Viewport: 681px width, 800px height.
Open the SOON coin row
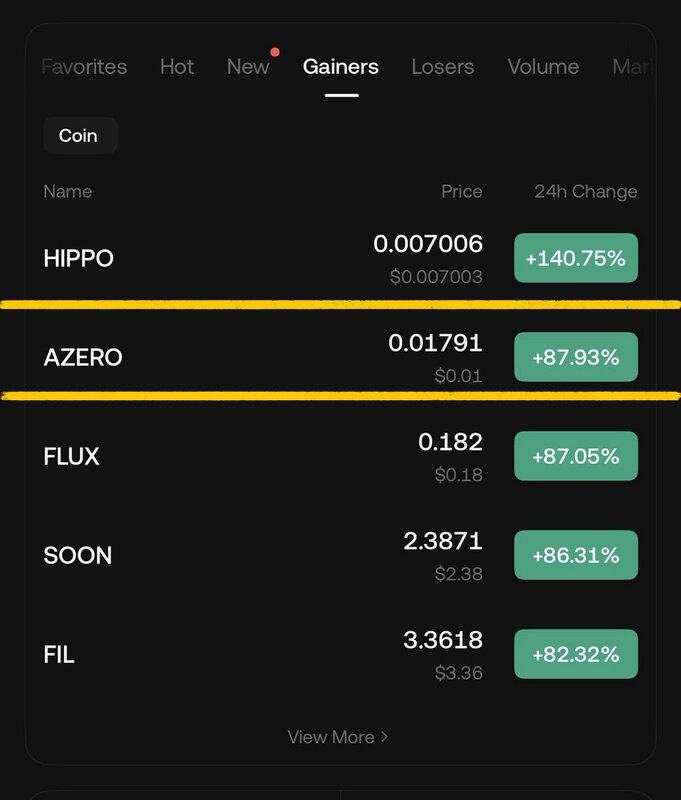[78, 555]
